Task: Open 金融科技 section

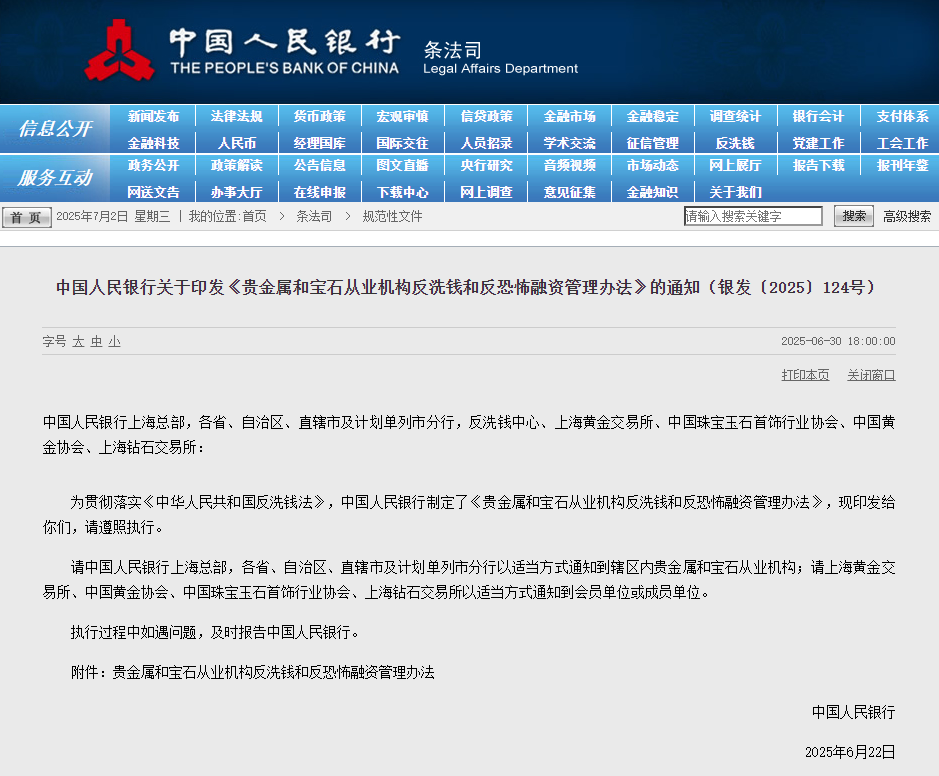Action: [153, 143]
